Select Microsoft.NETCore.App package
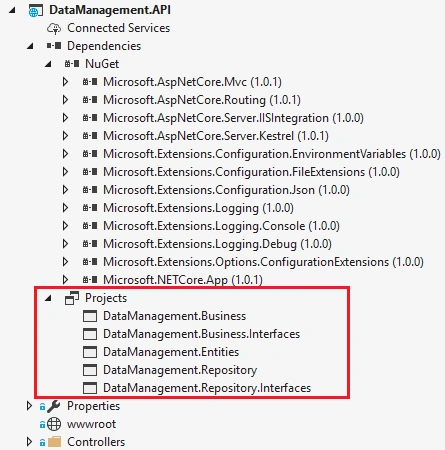The height and width of the screenshot is (450, 445). click(183, 280)
